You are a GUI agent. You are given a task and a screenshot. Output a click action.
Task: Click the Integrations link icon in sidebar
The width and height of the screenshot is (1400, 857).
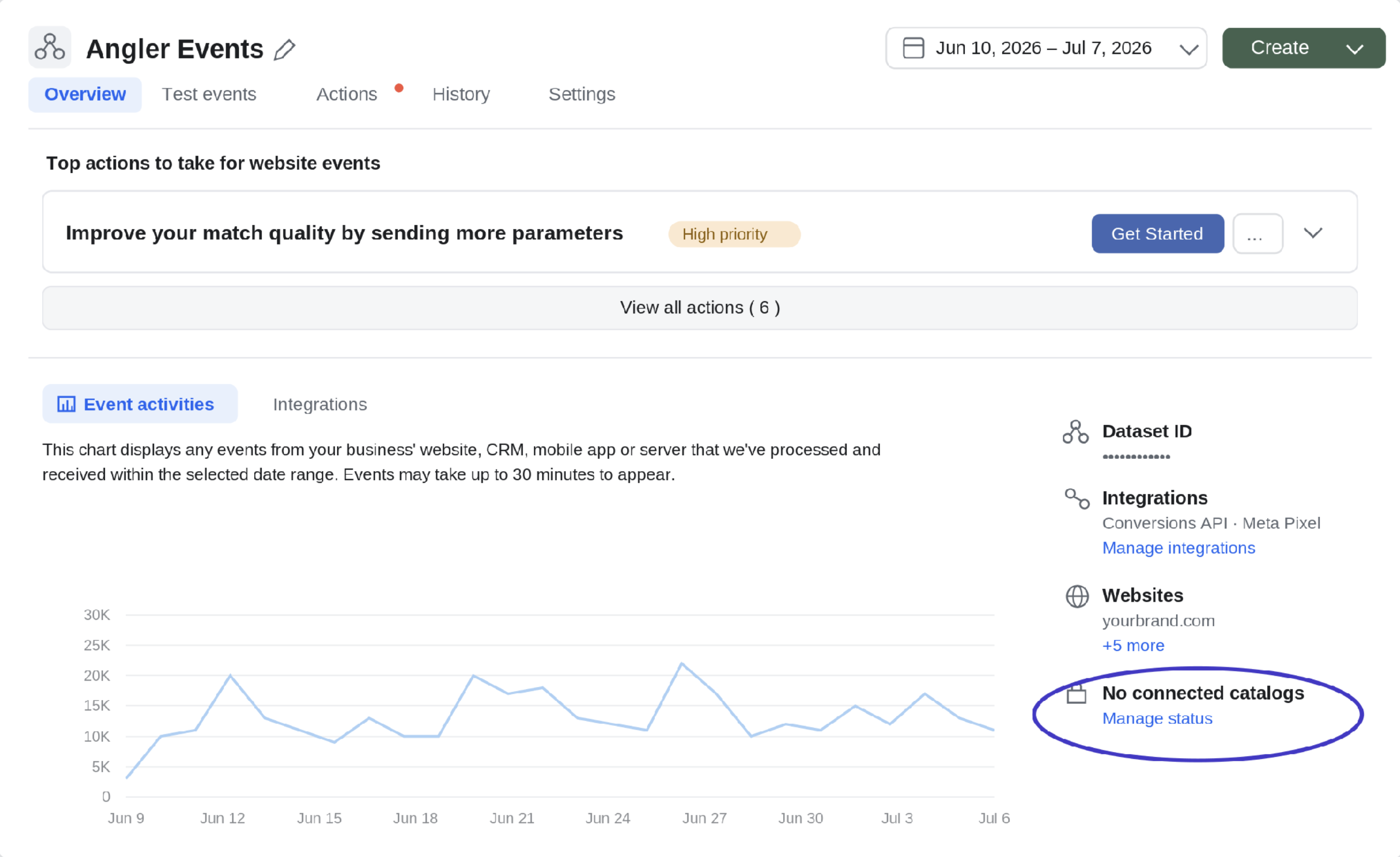(1077, 499)
